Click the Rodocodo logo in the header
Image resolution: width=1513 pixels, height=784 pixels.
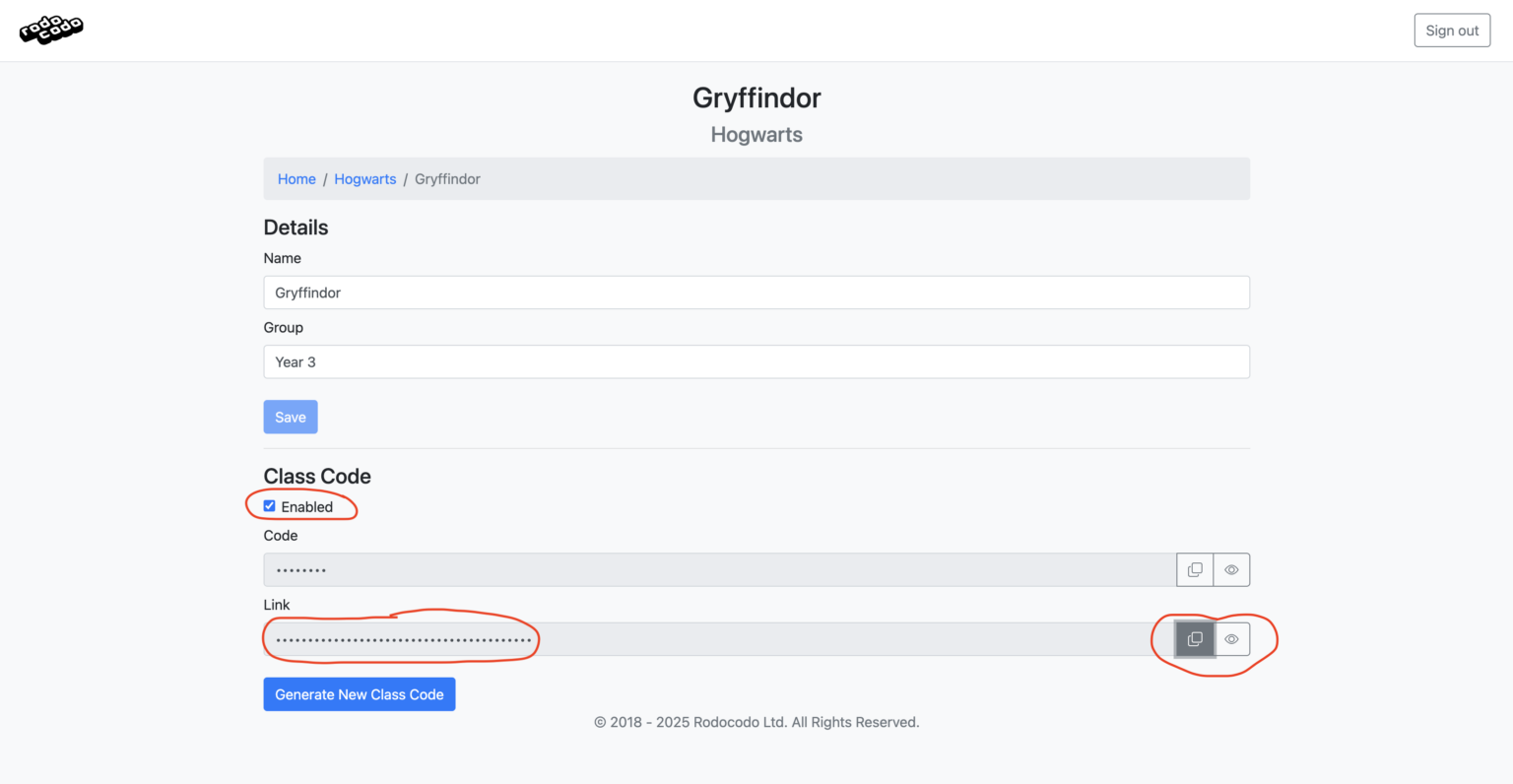[x=51, y=30]
